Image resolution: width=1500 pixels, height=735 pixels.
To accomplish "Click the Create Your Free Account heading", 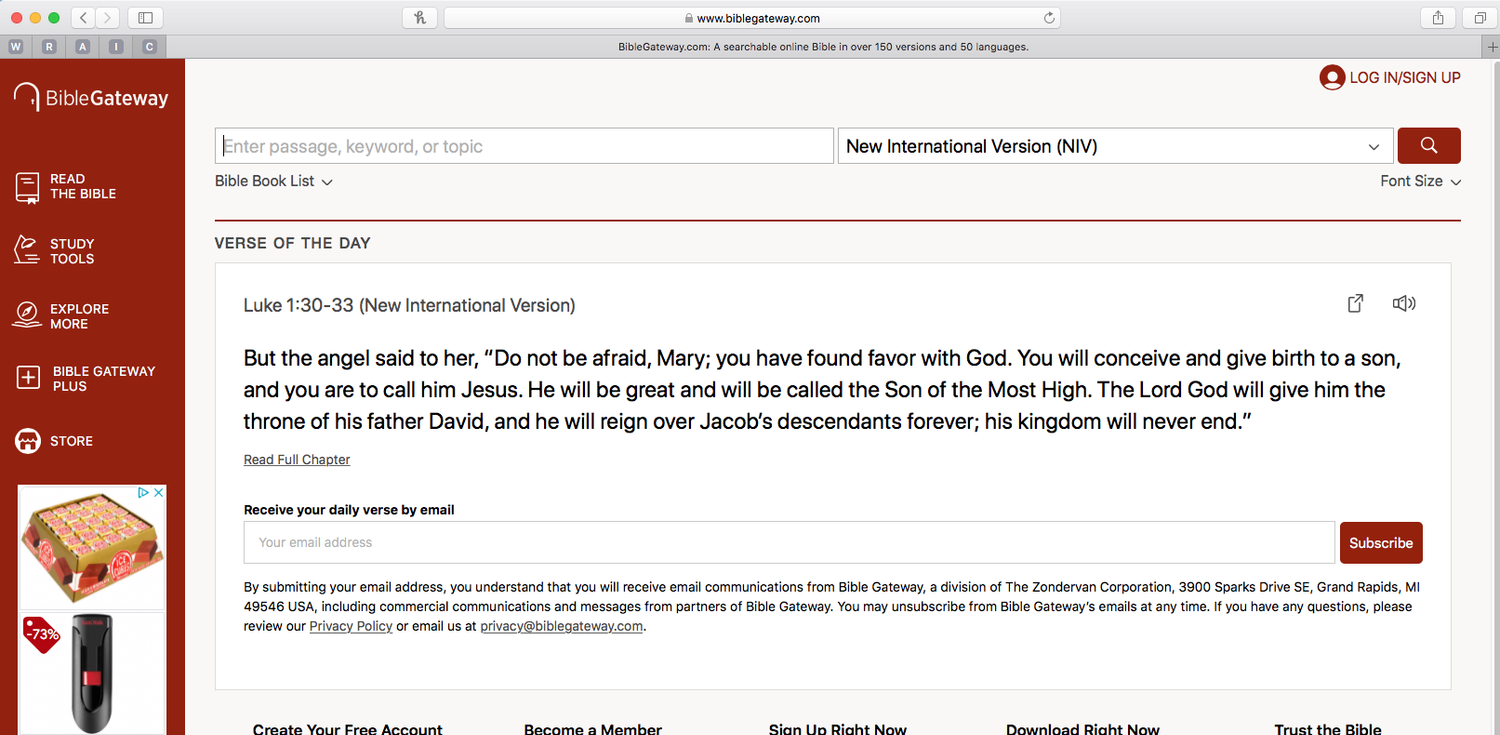I will (348, 728).
